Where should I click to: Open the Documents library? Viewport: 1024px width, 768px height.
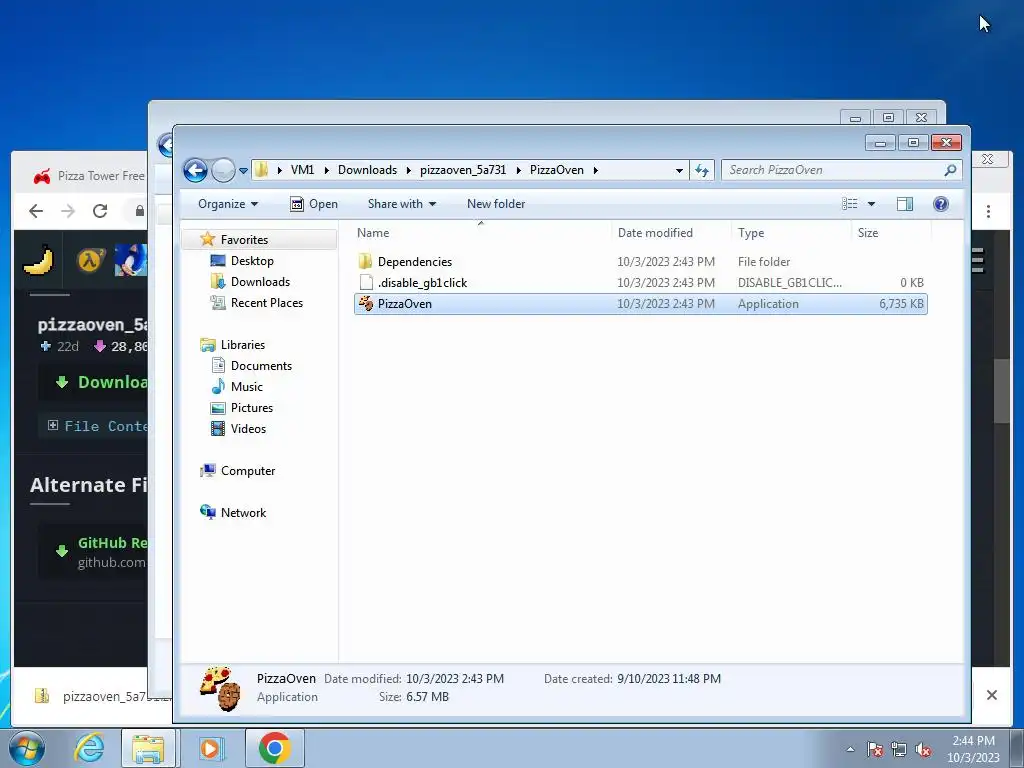(260, 366)
